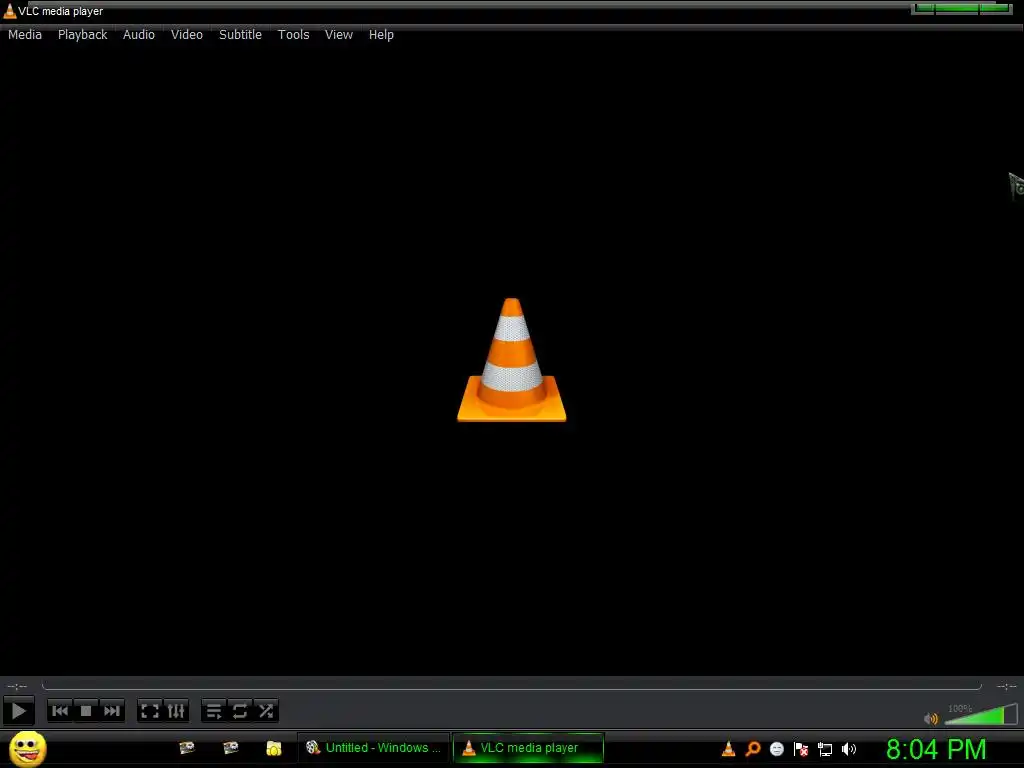The image size is (1024, 768).
Task: Click the 8:04 PM clock
Action: click(x=936, y=749)
